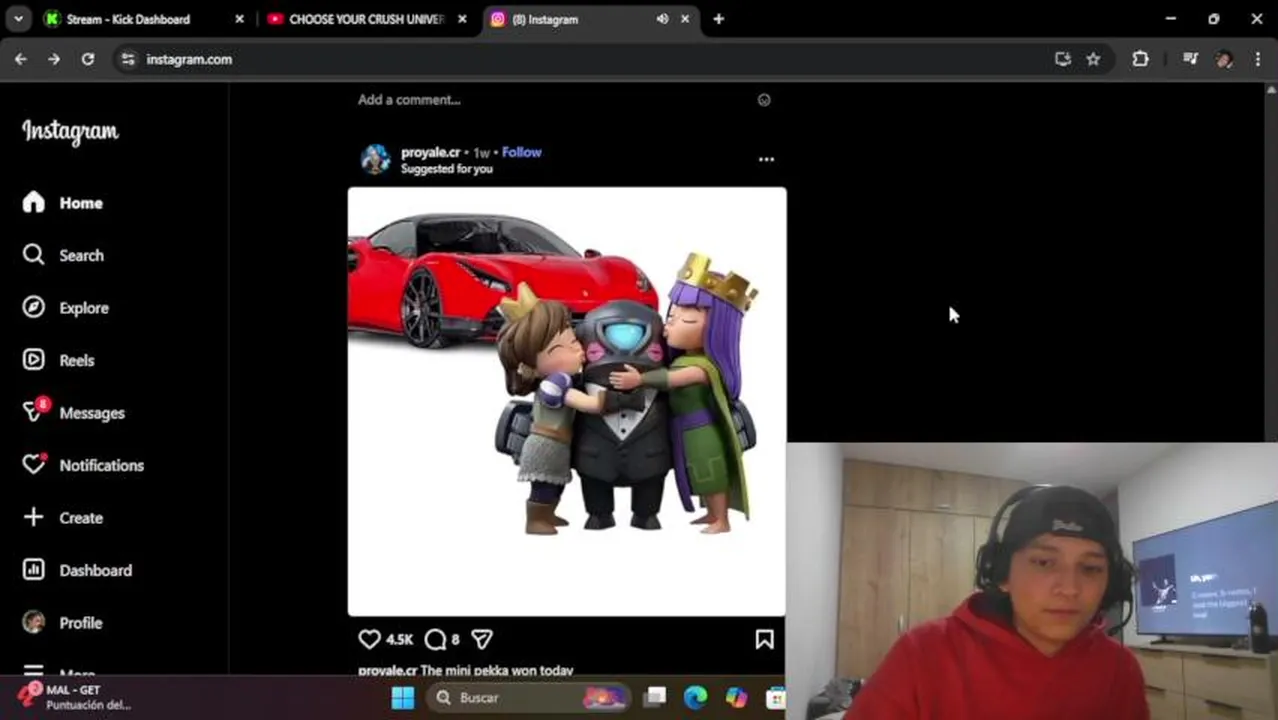Open Messages with unread badge
1278x720 pixels.
(73, 412)
